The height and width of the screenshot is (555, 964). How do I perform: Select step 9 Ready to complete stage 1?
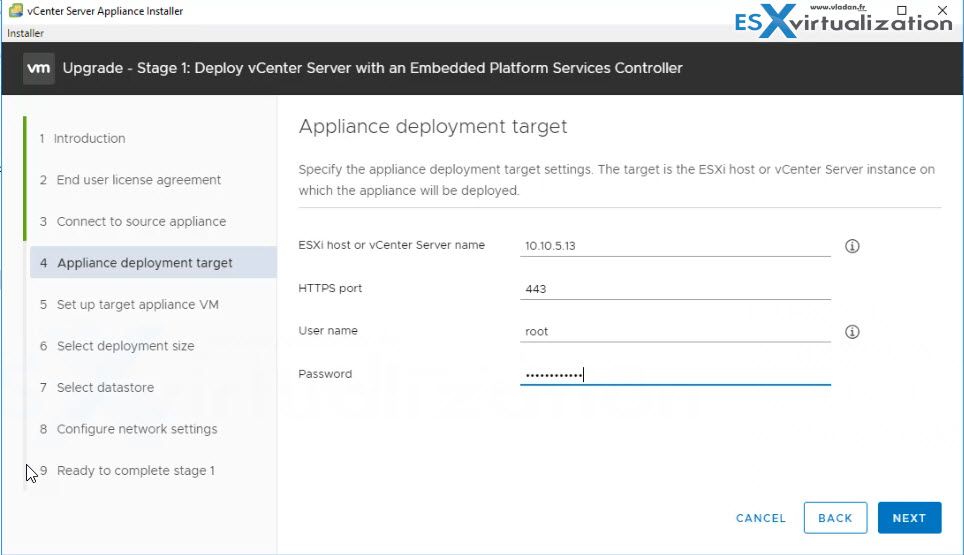(127, 470)
